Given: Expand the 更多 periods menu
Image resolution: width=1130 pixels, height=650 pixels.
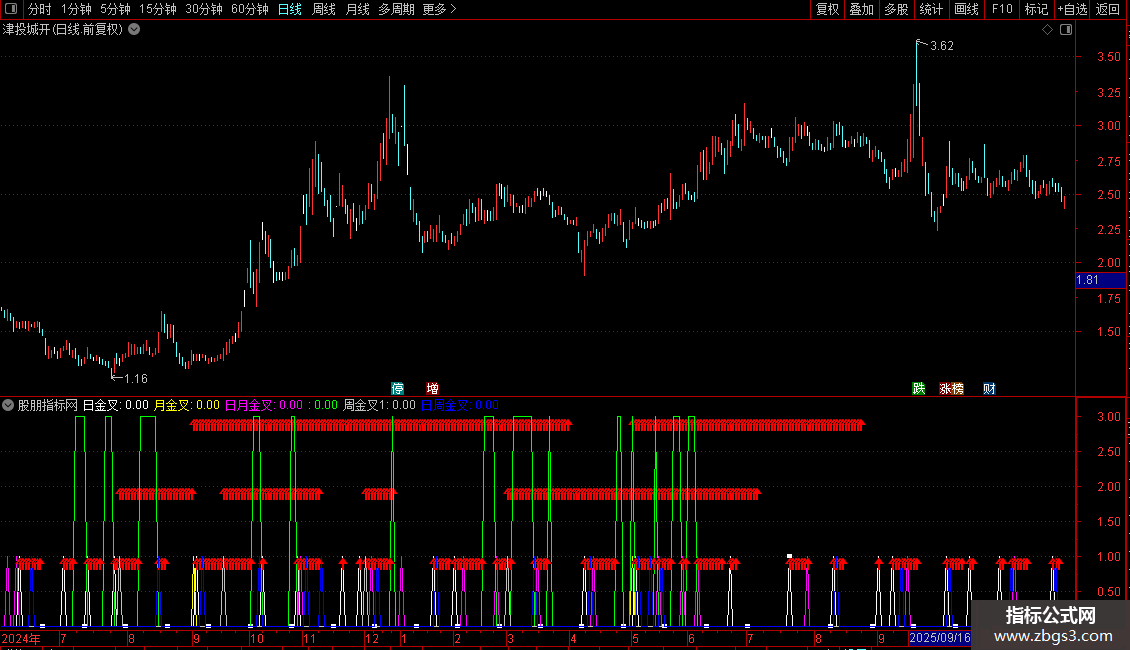Looking at the screenshot, I should coord(439,9).
